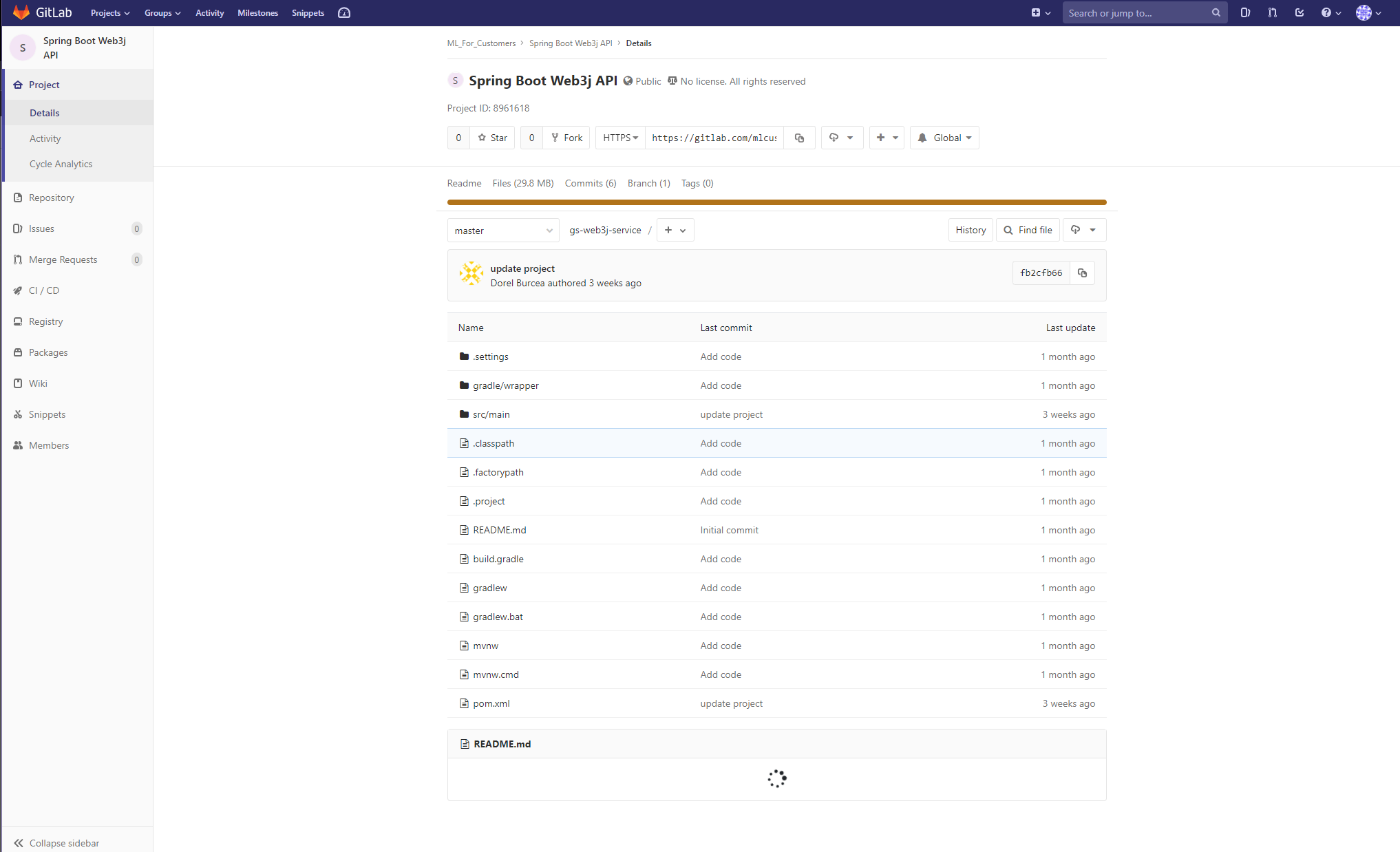
Task: Expand the Groups dropdown in navbar
Action: click(x=162, y=13)
